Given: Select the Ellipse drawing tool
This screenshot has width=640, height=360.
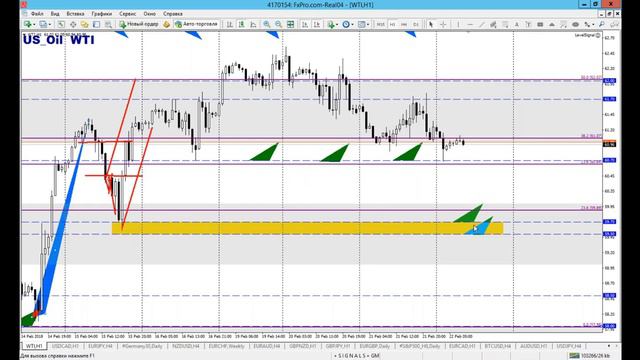Looking at the screenshot, I should point(576,24).
